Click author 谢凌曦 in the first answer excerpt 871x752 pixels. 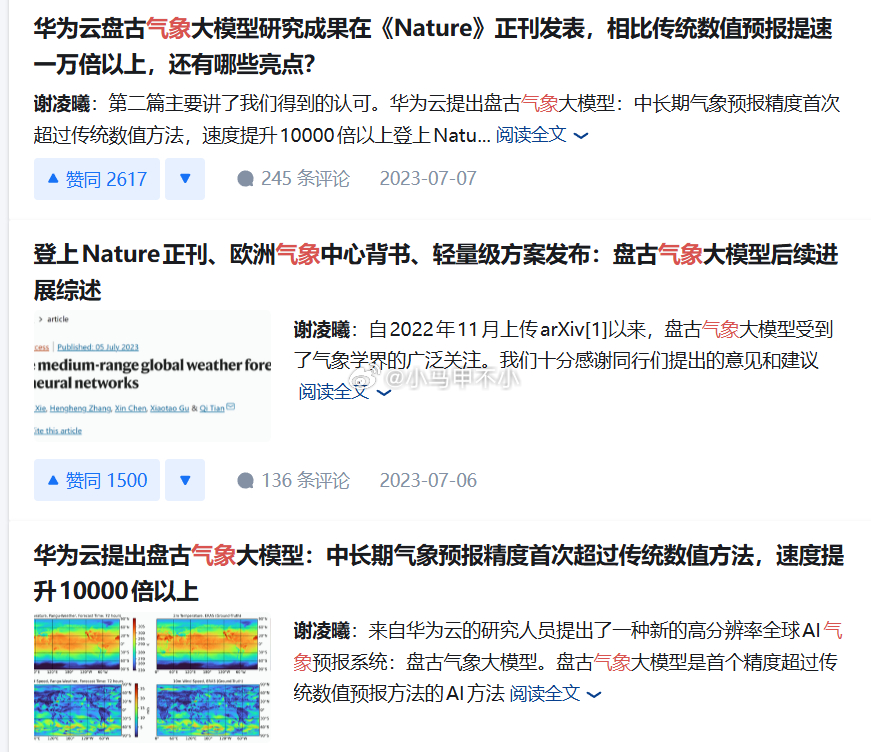coord(61,103)
